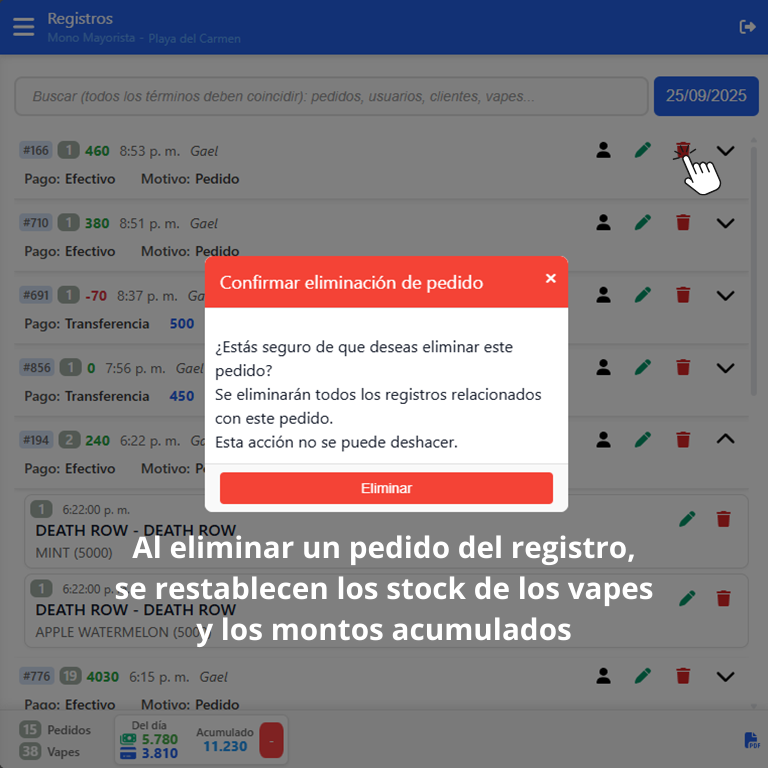Click order number #856 badge

(x=37, y=367)
